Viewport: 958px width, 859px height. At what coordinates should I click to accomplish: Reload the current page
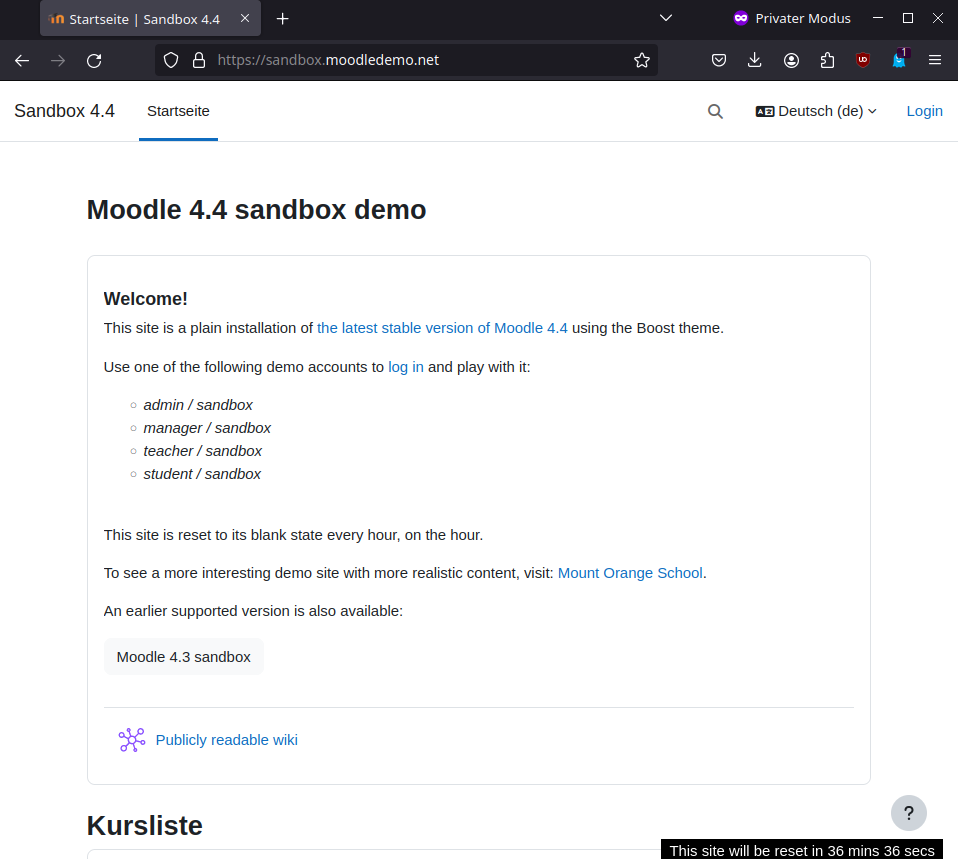click(94, 60)
